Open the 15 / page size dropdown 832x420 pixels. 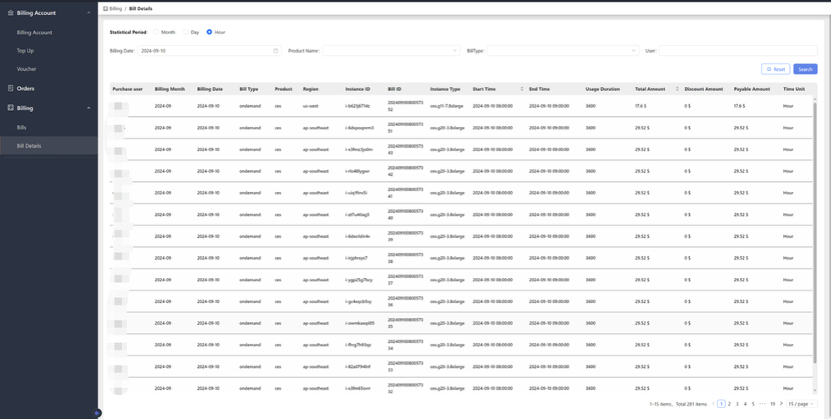point(802,404)
